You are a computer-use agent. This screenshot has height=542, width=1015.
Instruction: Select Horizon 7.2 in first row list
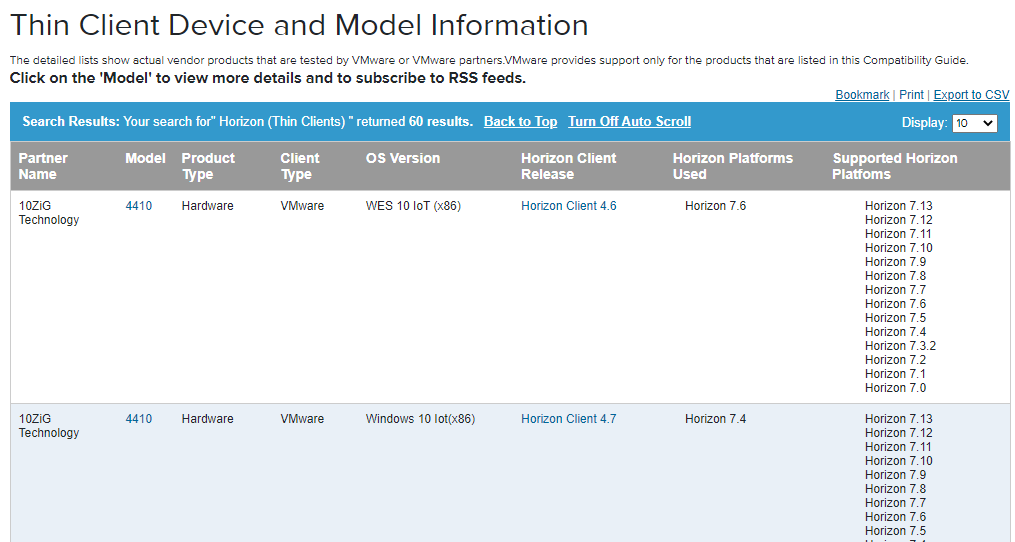pos(895,360)
